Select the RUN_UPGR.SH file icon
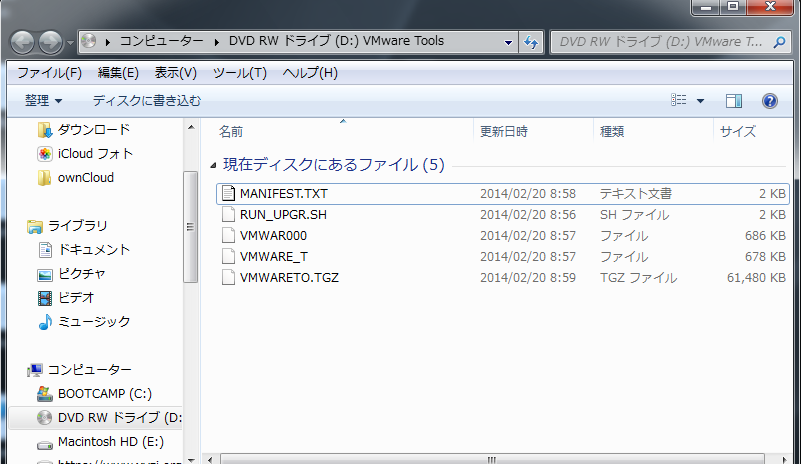Viewport: 801px width, 464px height. (x=228, y=215)
